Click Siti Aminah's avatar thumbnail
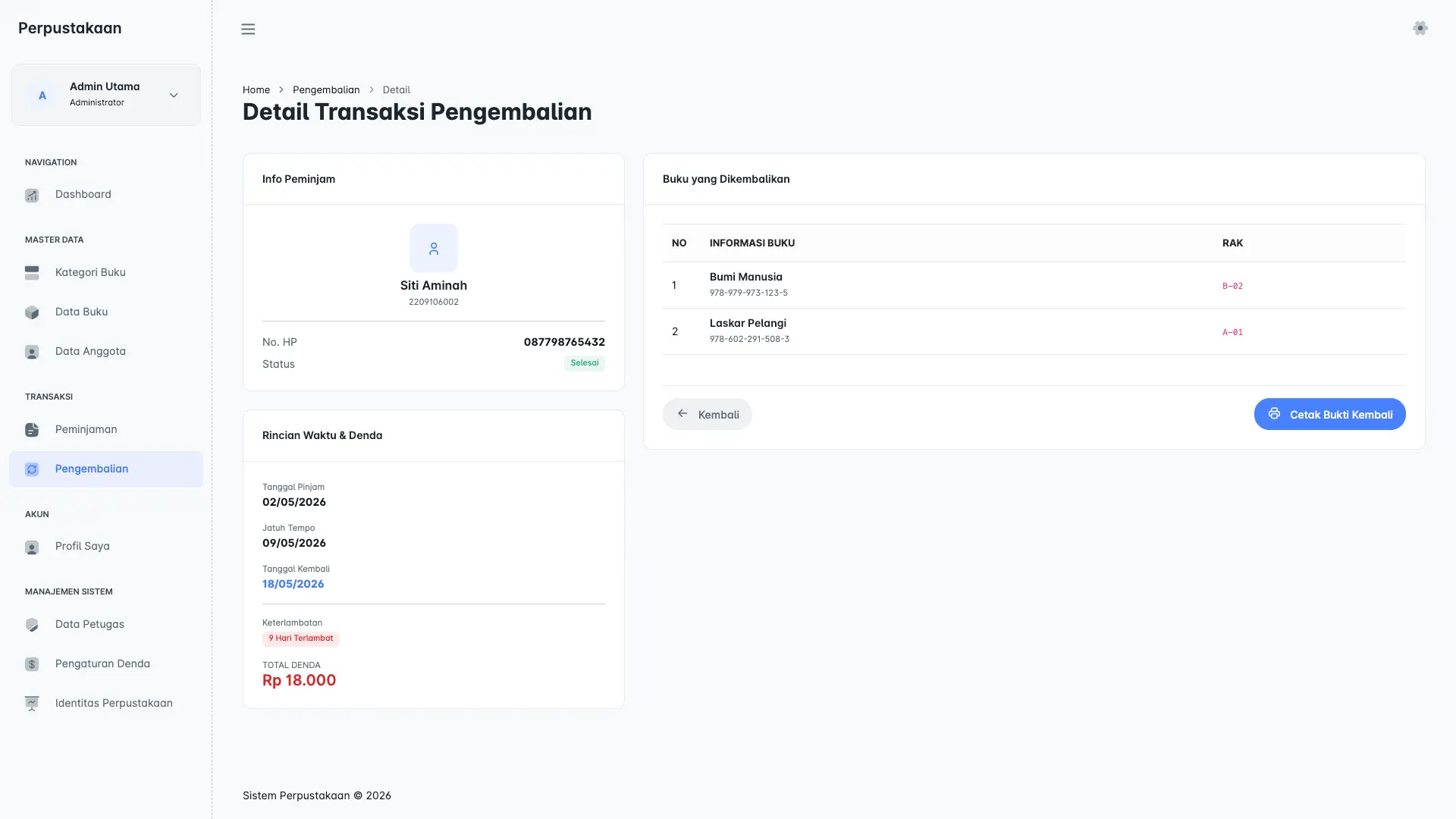1456x819 pixels. (434, 248)
